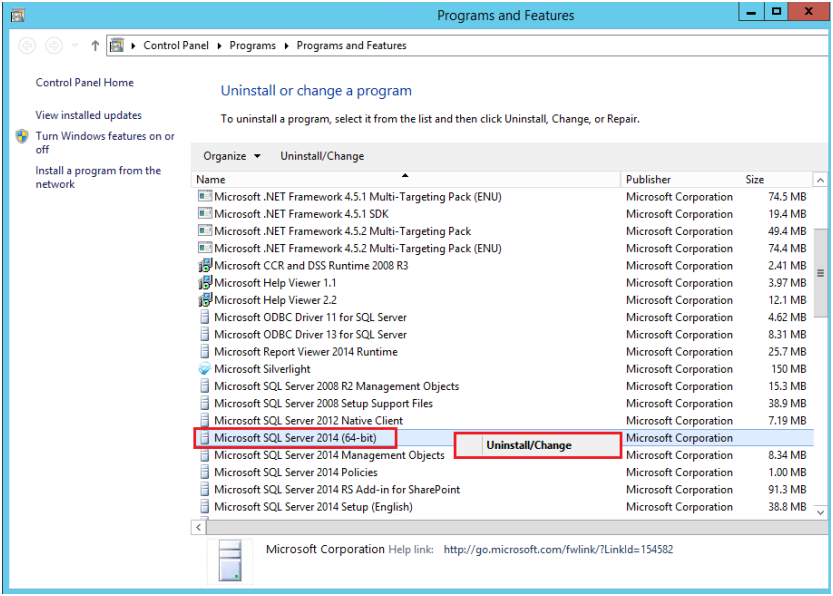Click the Microsoft Silverlight icon
The image size is (833, 596).
[x=205, y=369]
